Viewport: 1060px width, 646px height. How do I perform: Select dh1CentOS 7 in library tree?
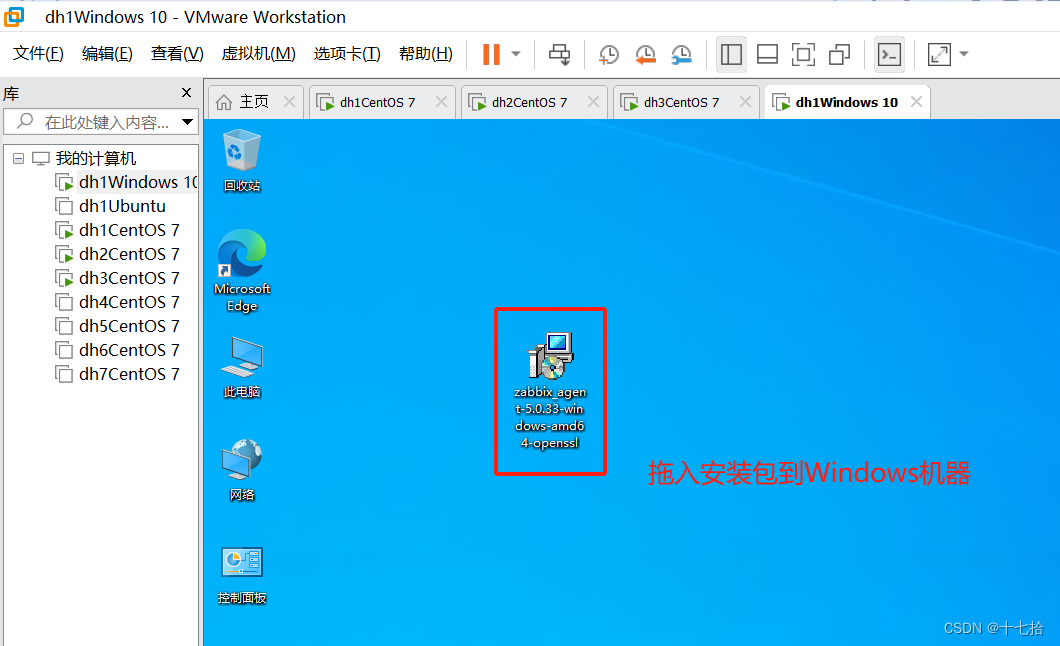pyautogui.click(x=129, y=230)
